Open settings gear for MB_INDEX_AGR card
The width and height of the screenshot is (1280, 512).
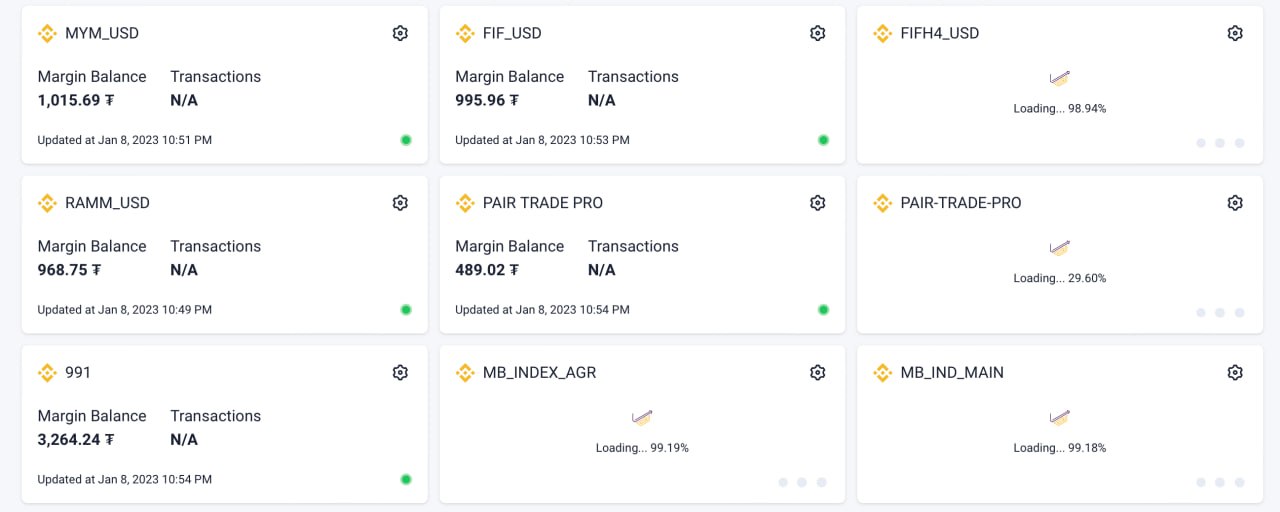pyautogui.click(x=817, y=372)
